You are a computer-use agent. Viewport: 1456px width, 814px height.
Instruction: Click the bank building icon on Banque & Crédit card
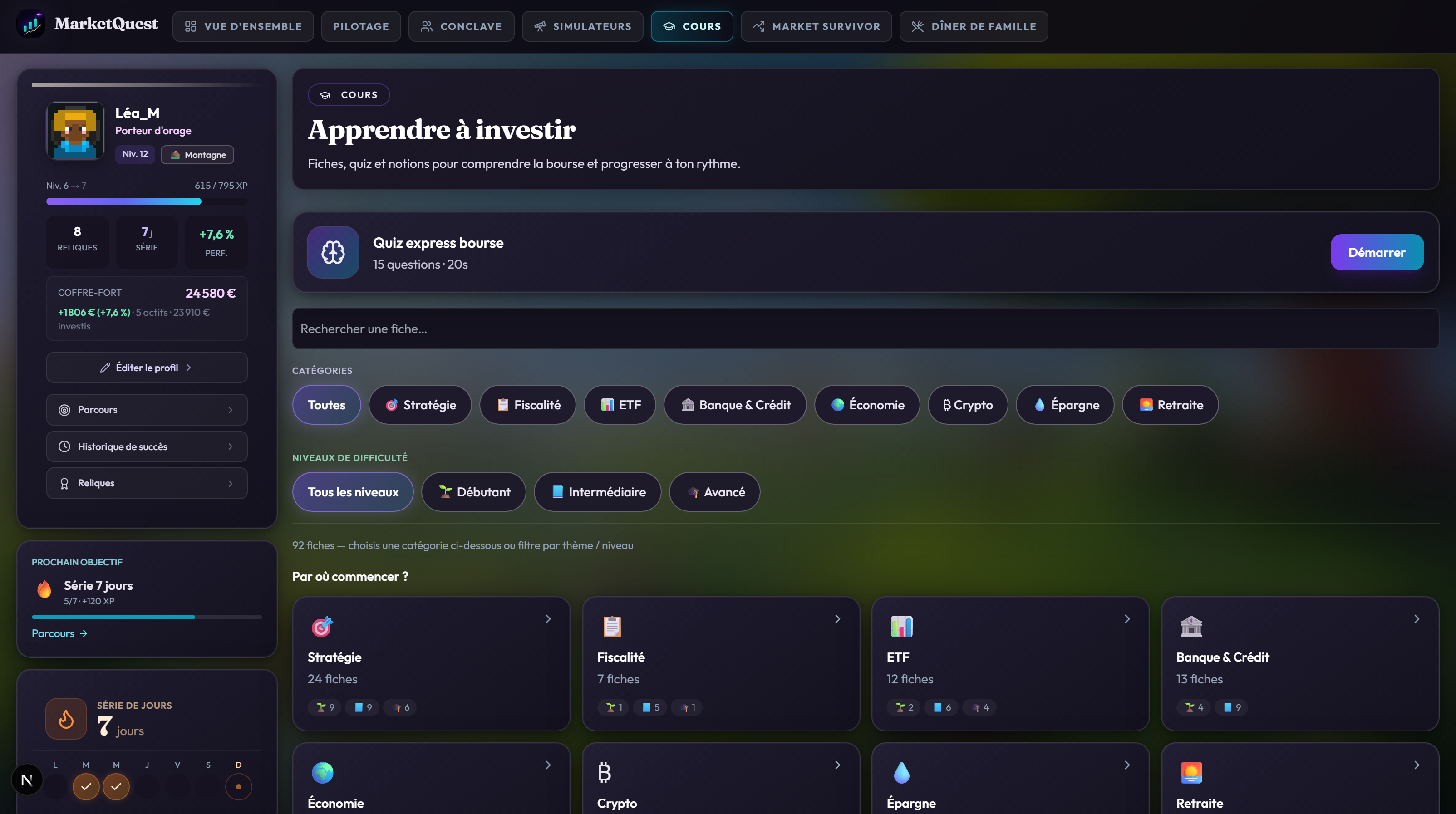point(1191,627)
